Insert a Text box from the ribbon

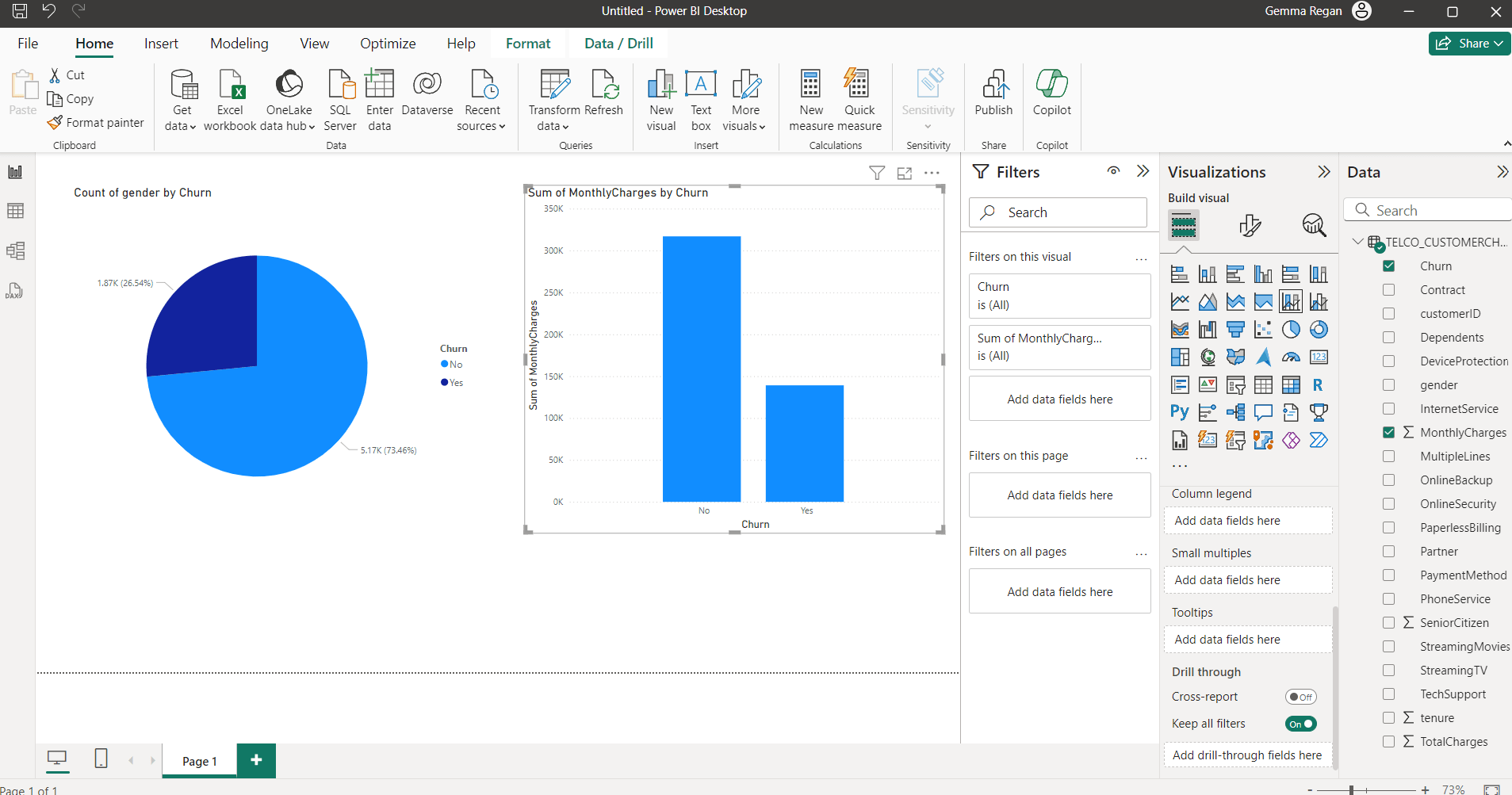701,97
